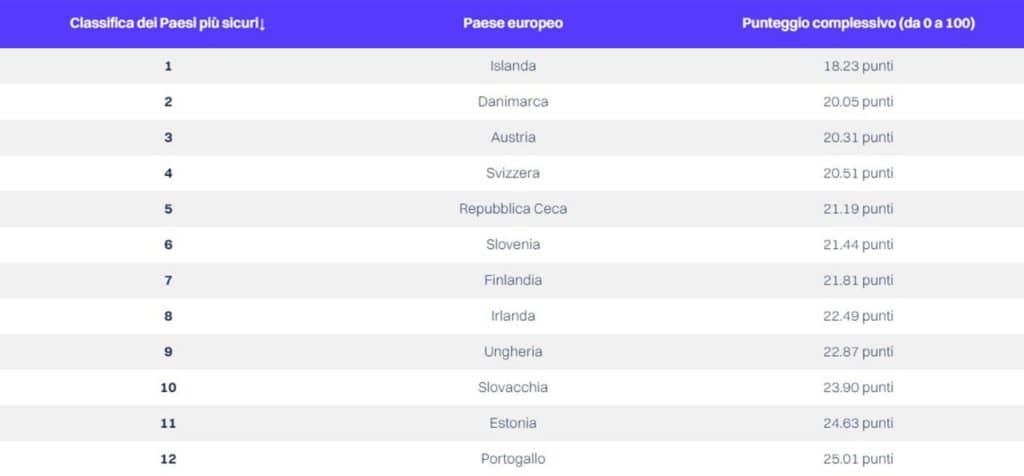
Task: Select the 23.90 punti score
Action: click(858, 387)
